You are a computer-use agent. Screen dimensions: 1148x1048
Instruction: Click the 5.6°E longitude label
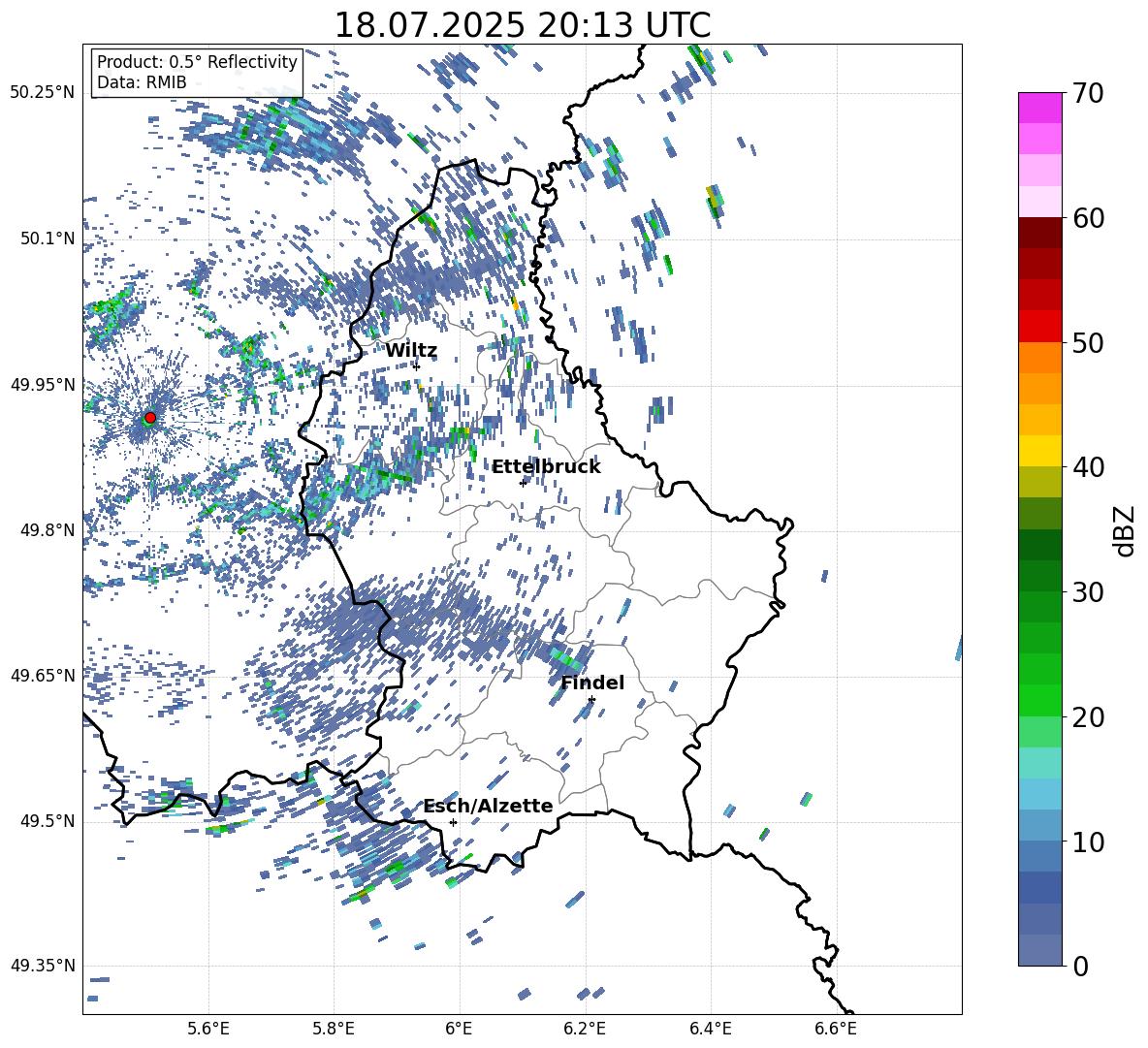(x=208, y=1029)
